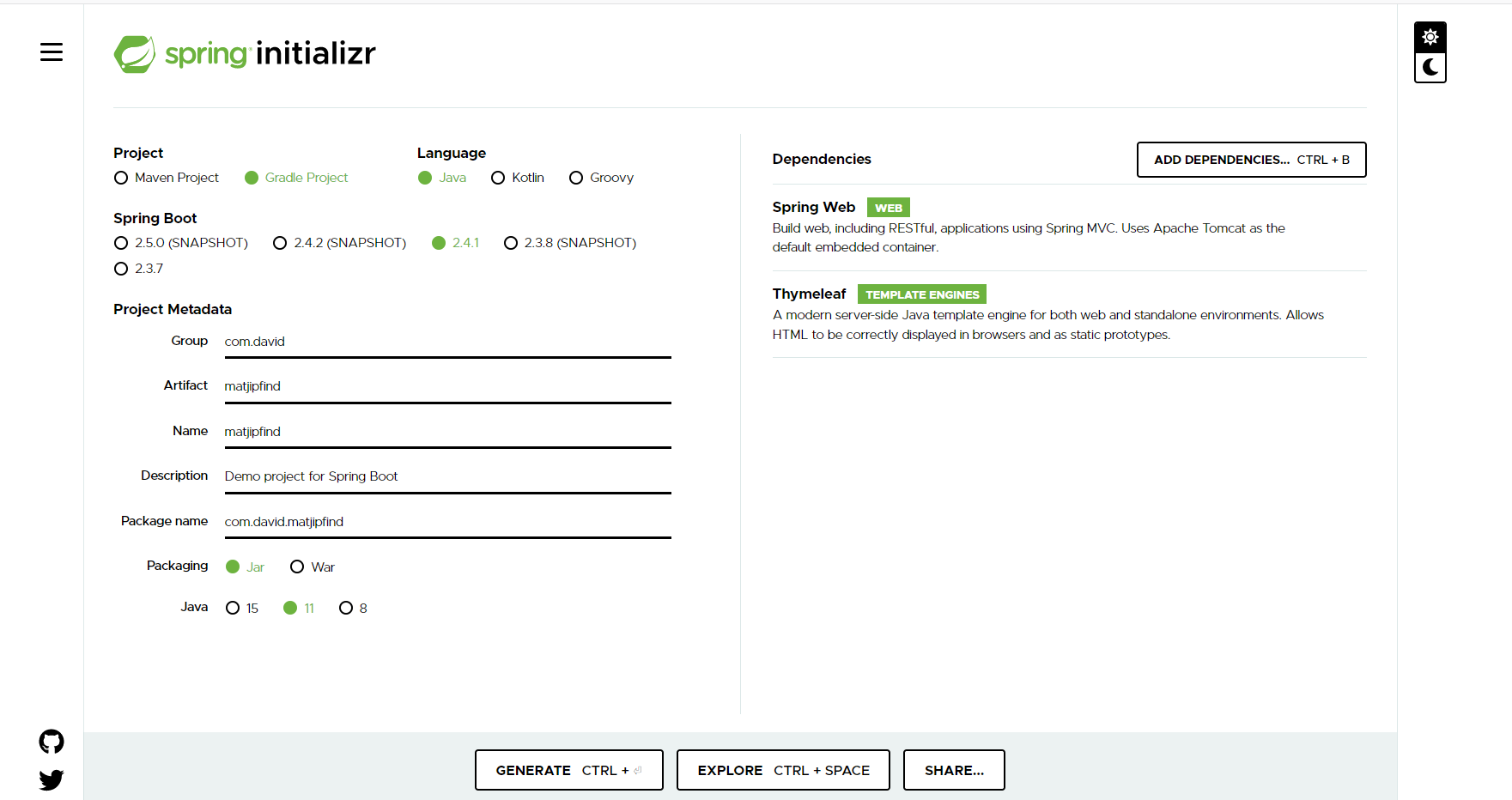Select Java version 8
Viewport: 1512px width, 800px height.
[x=353, y=609]
